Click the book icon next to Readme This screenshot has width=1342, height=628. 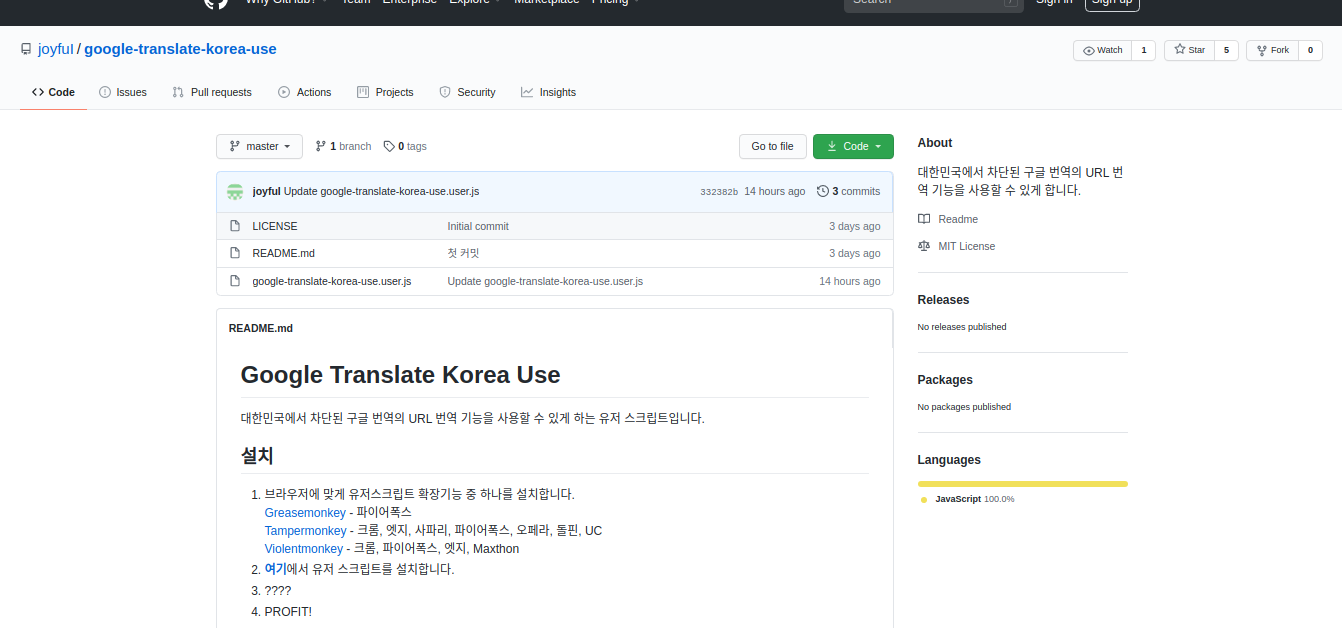pos(924,219)
